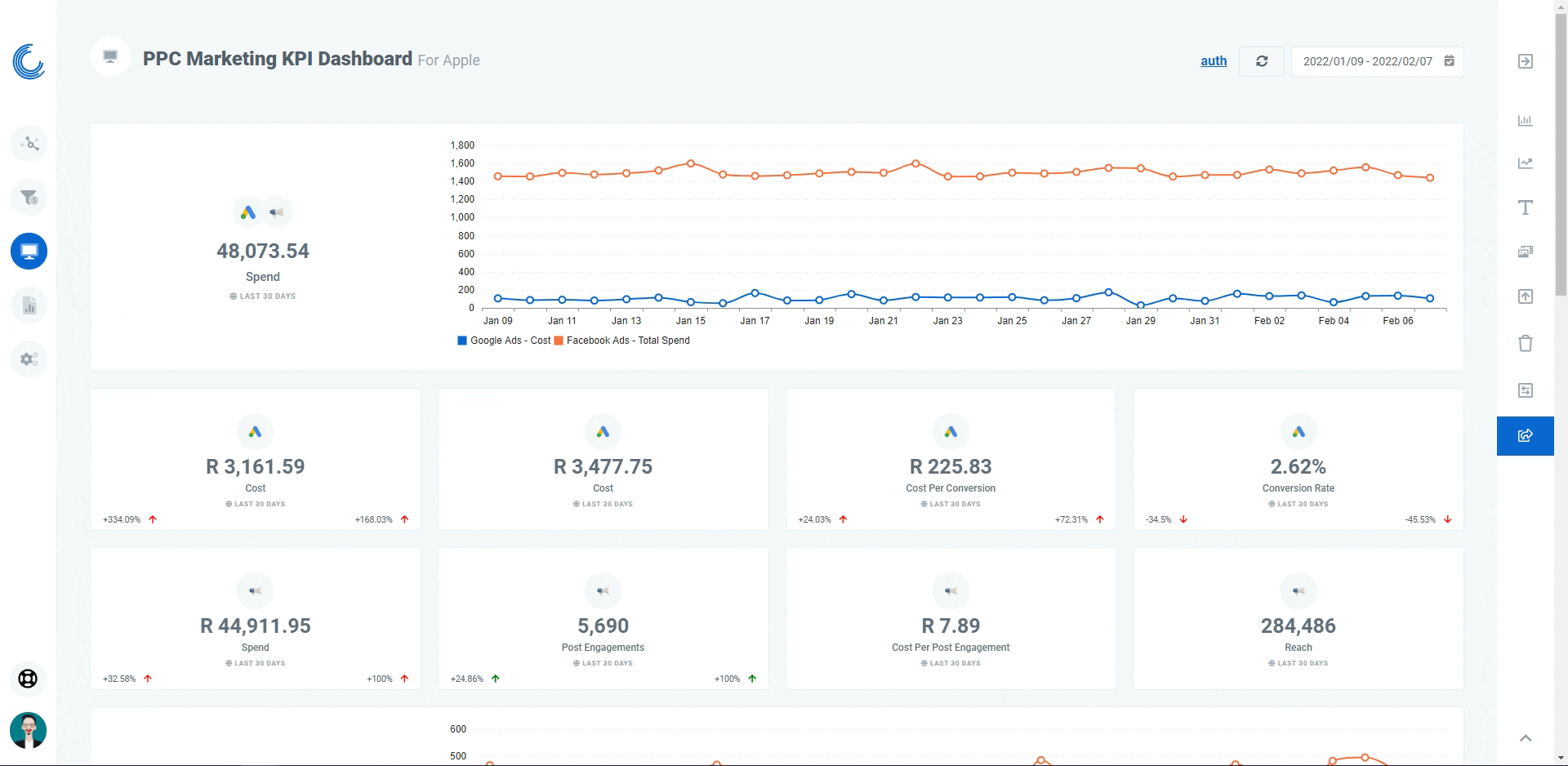The height and width of the screenshot is (766, 1568).
Task: Add a bar chart widget from right panel
Action: 1525,121
